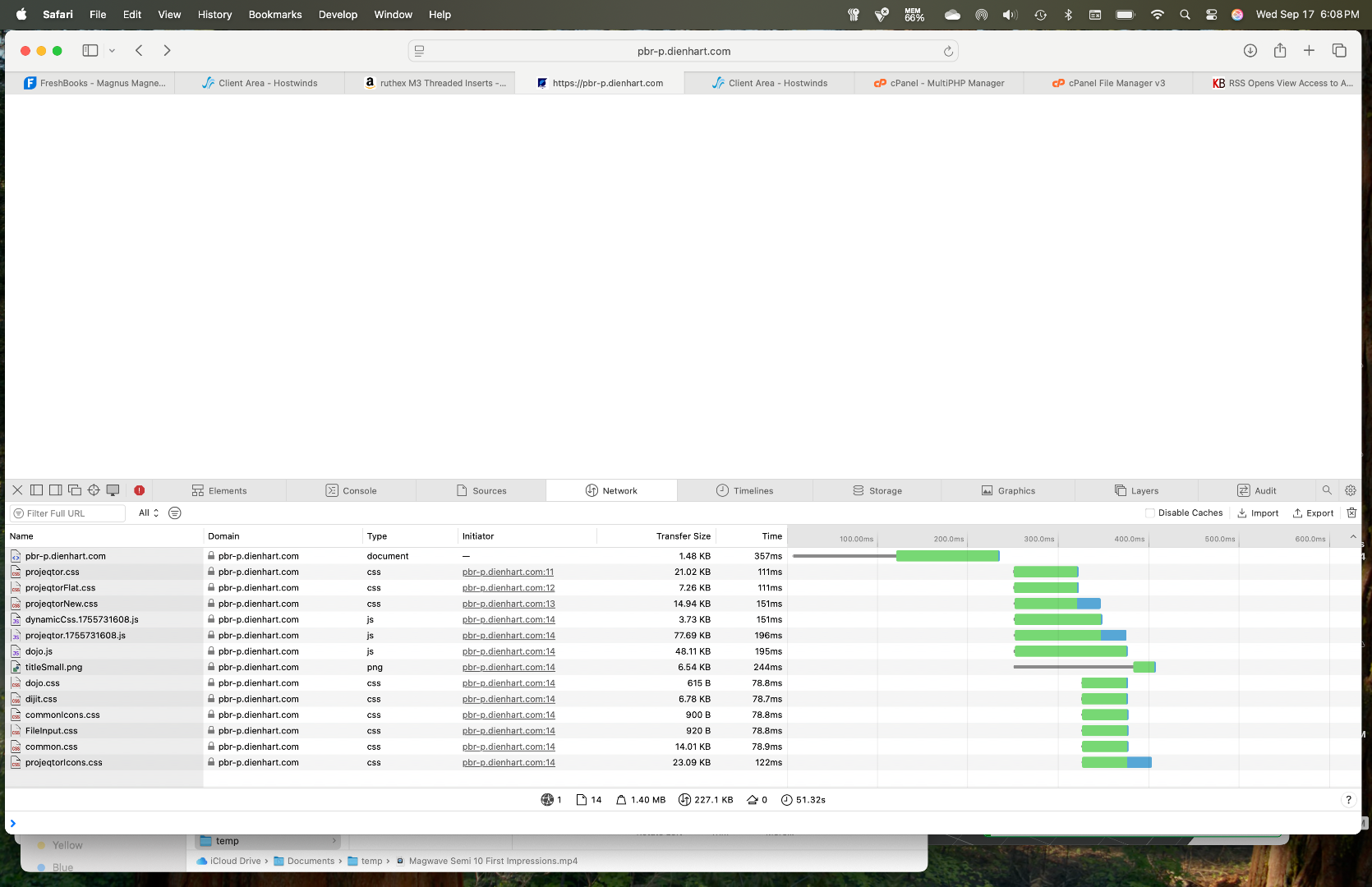Click the Export button
The image size is (1372, 887).
[x=1313, y=513]
